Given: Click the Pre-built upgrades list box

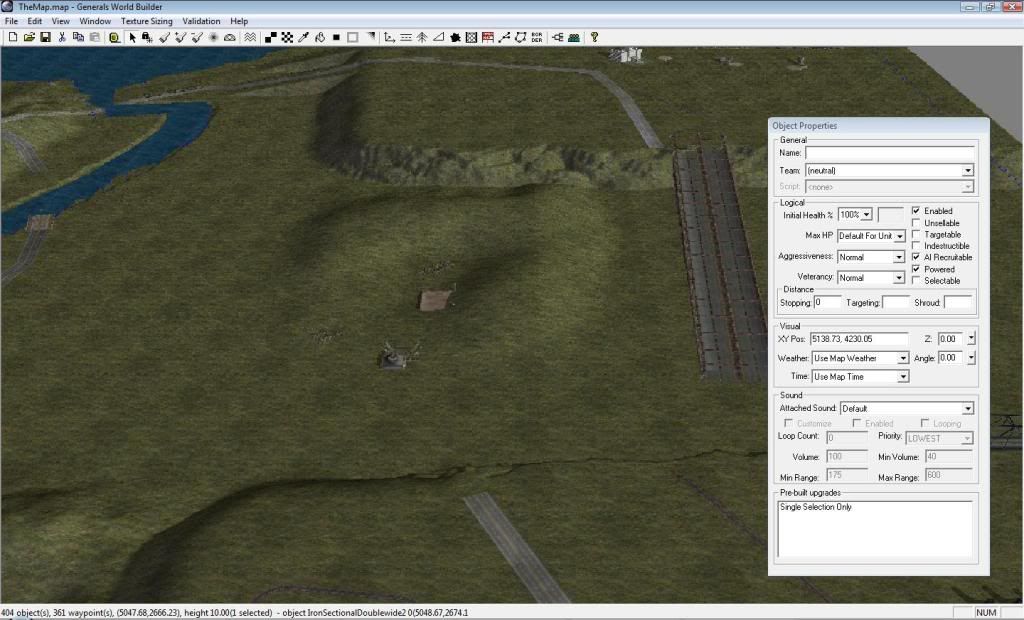Looking at the screenshot, I should coord(874,528).
